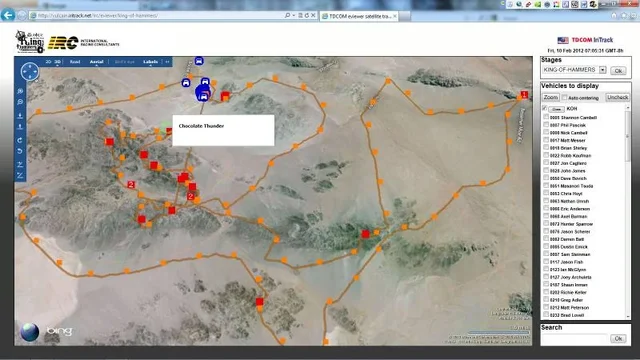Click vehicle name 0212 Matt Peterson

click(569, 308)
